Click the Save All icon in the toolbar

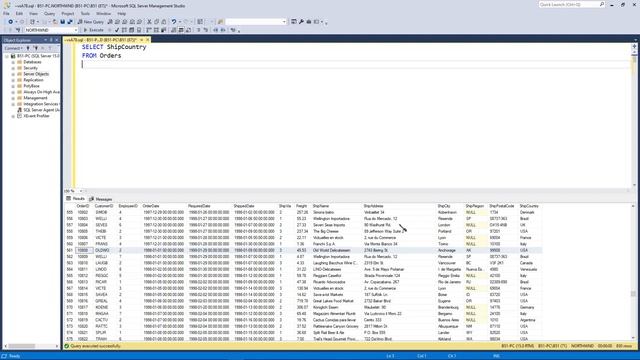70,22
